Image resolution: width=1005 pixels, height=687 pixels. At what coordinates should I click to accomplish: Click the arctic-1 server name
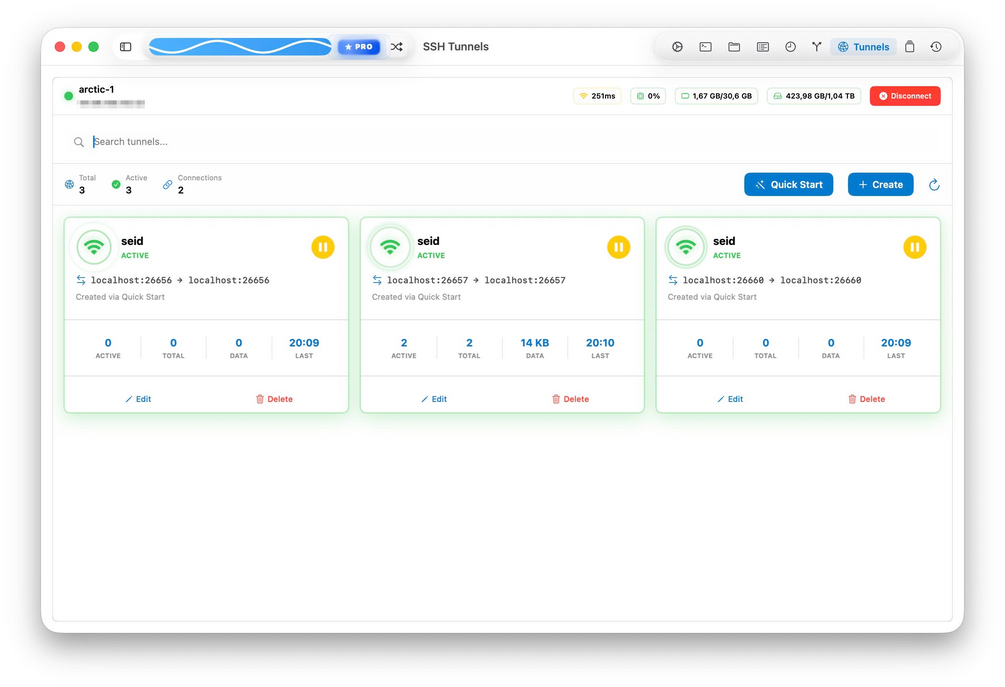96,90
